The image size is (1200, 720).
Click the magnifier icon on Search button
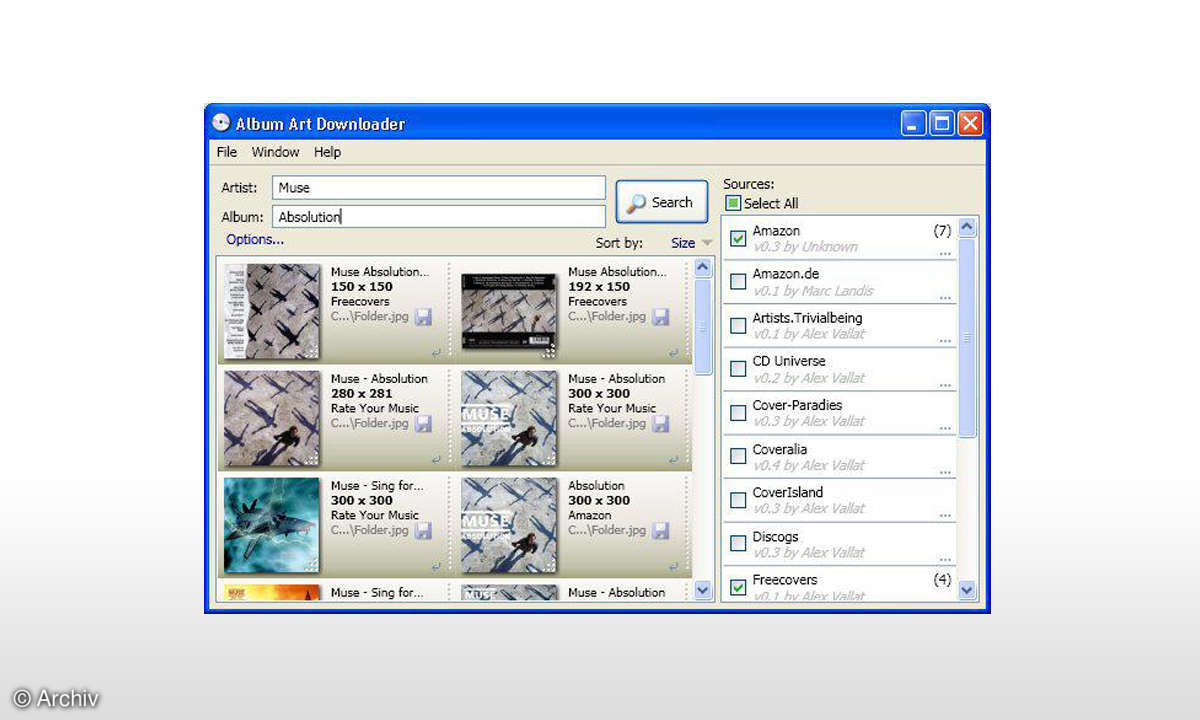tap(636, 204)
